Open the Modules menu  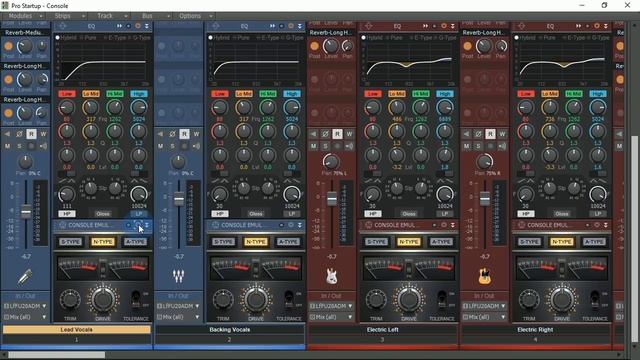tap(24, 16)
